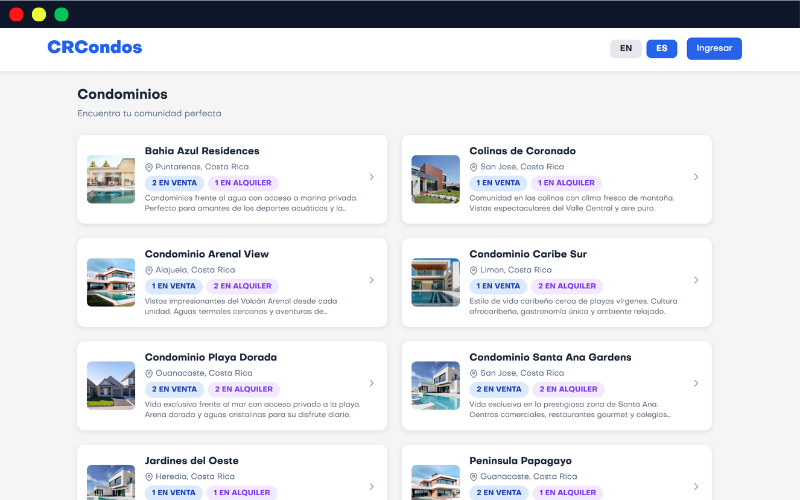800x500 pixels.
Task: Click 1 EN ALQUILER badge in Jardines del Oeste
Action: click(x=242, y=493)
